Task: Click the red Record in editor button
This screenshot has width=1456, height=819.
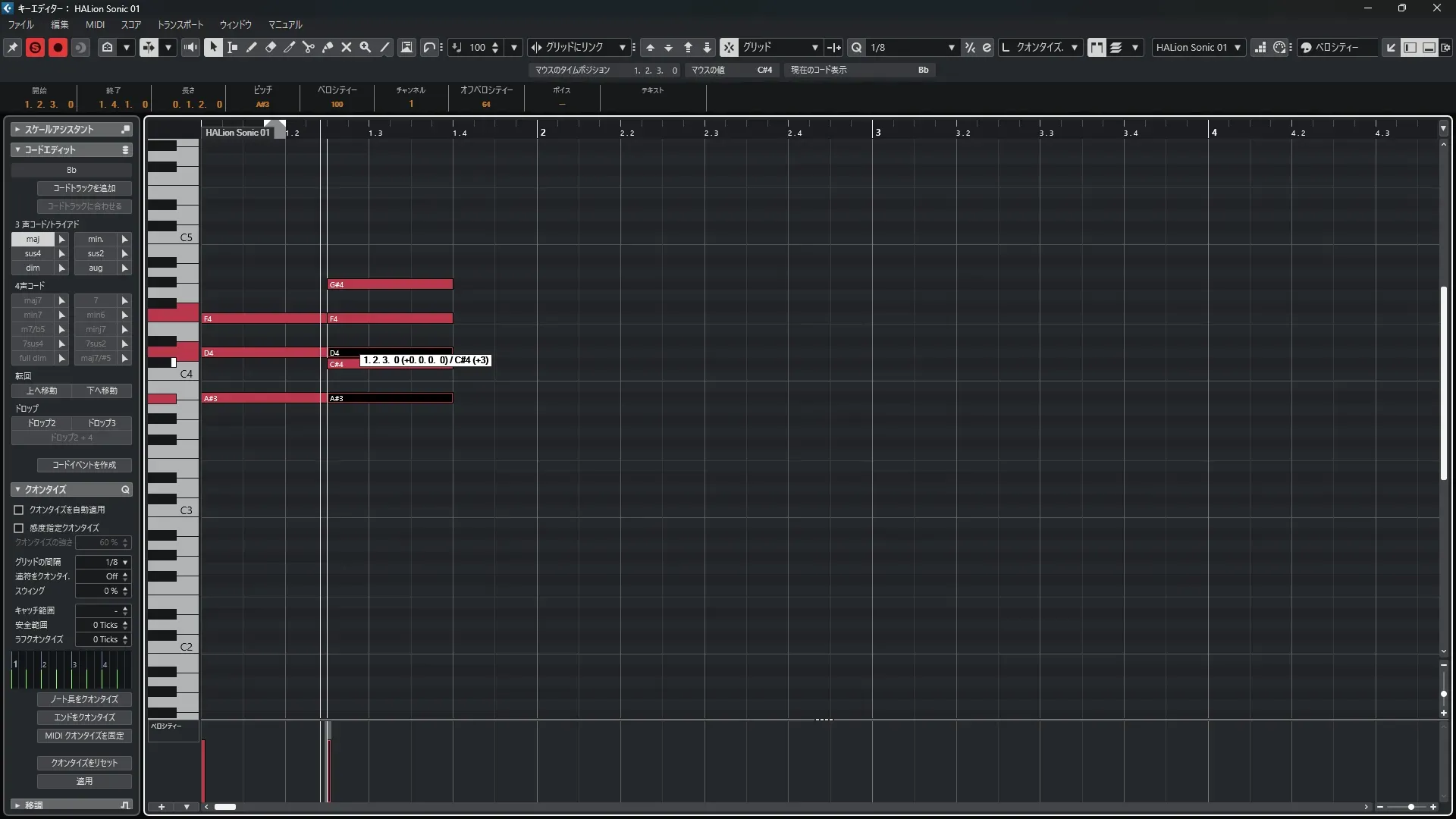Action: click(x=58, y=47)
